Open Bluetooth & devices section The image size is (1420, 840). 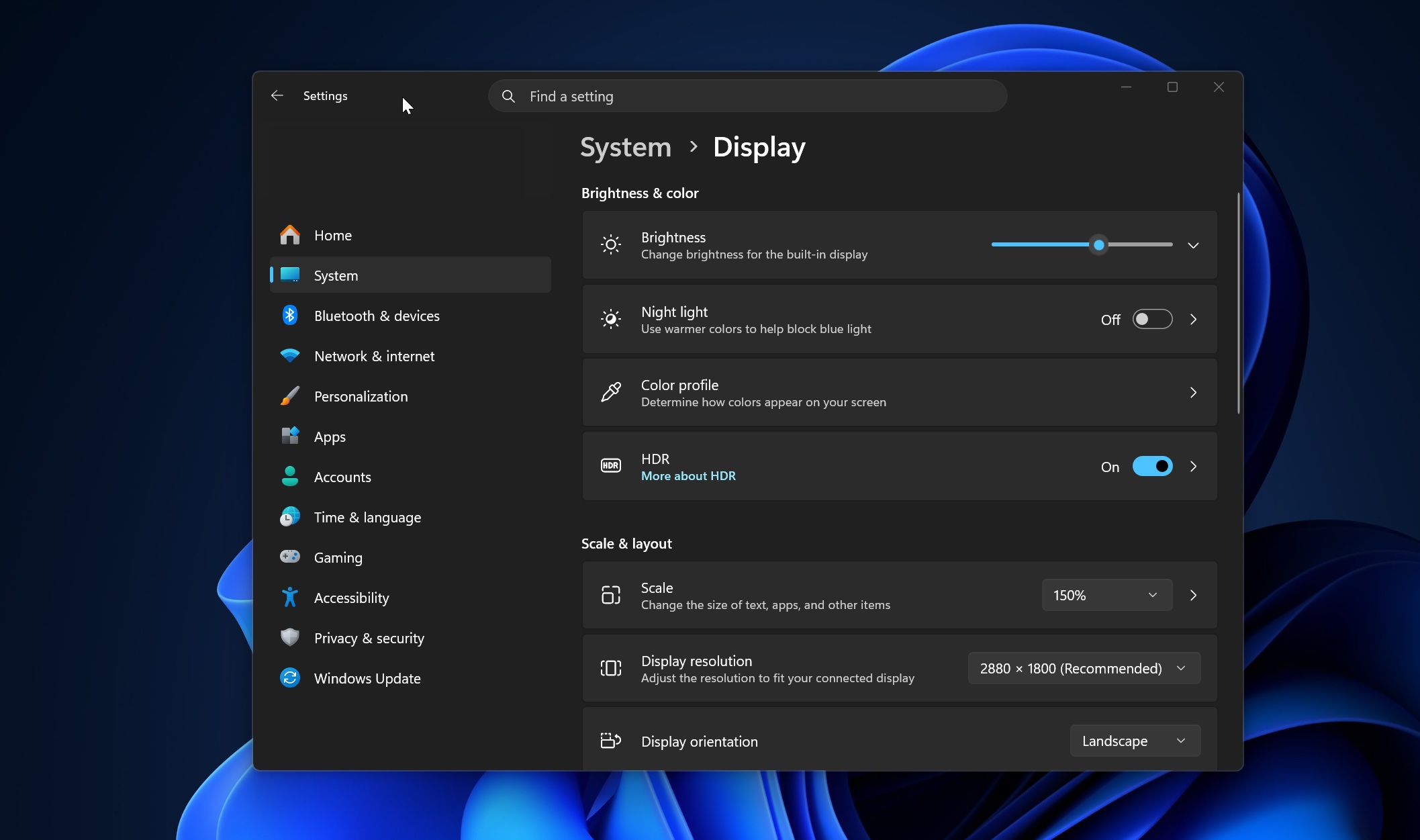pyautogui.click(x=410, y=316)
